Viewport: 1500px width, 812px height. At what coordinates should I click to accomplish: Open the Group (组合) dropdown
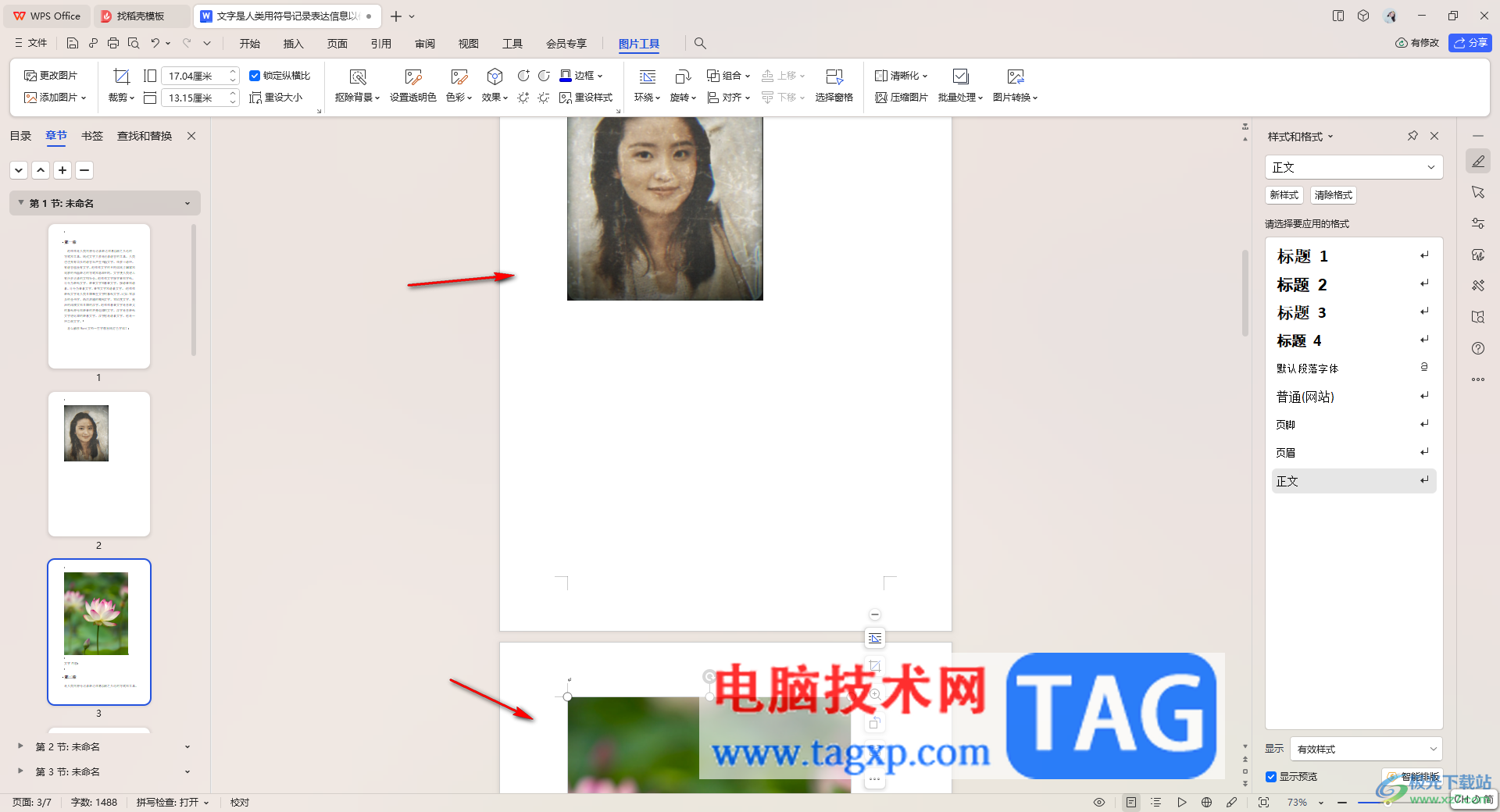click(728, 76)
